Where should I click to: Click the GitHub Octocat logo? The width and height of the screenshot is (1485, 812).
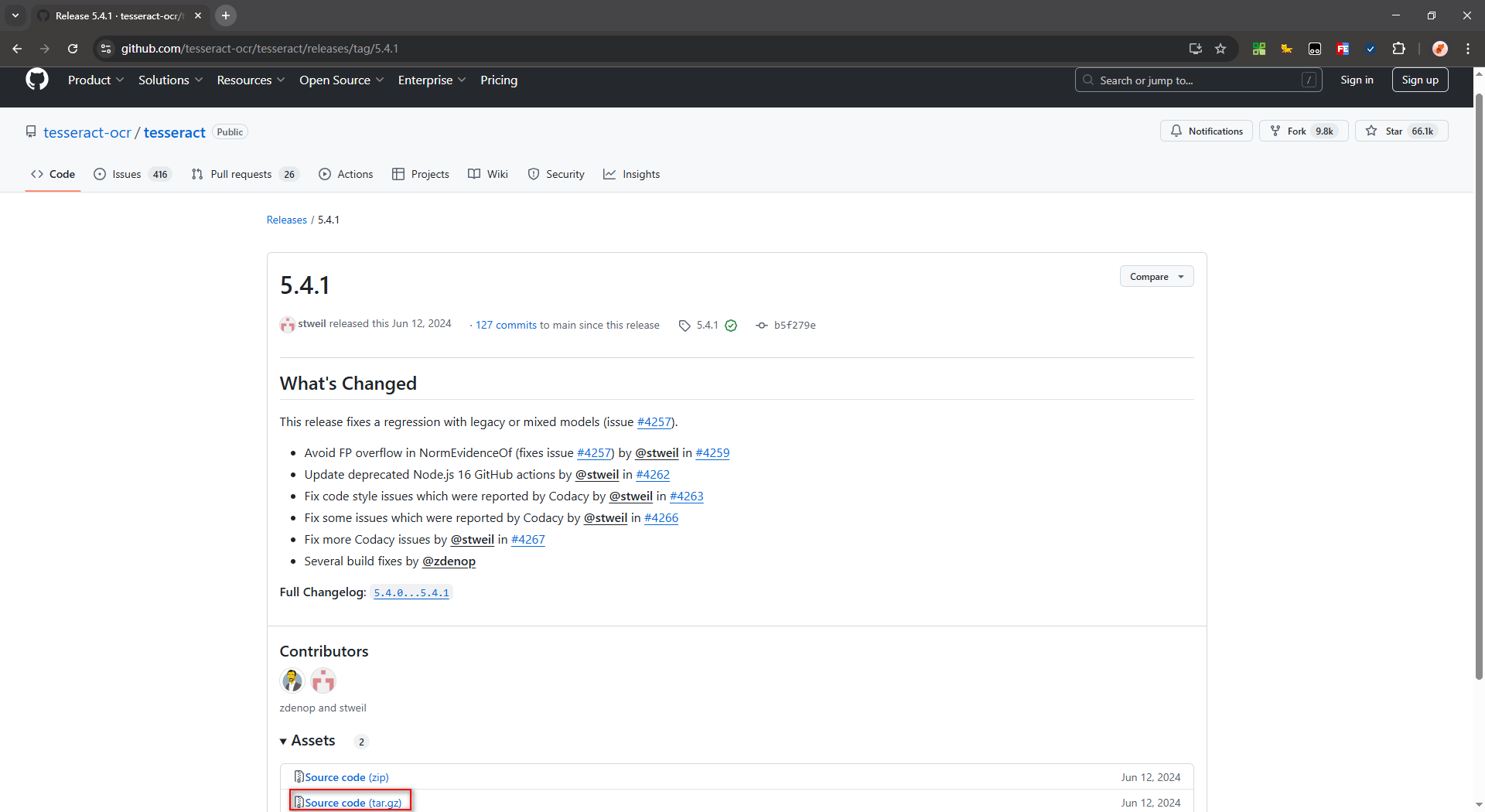[x=36, y=80]
